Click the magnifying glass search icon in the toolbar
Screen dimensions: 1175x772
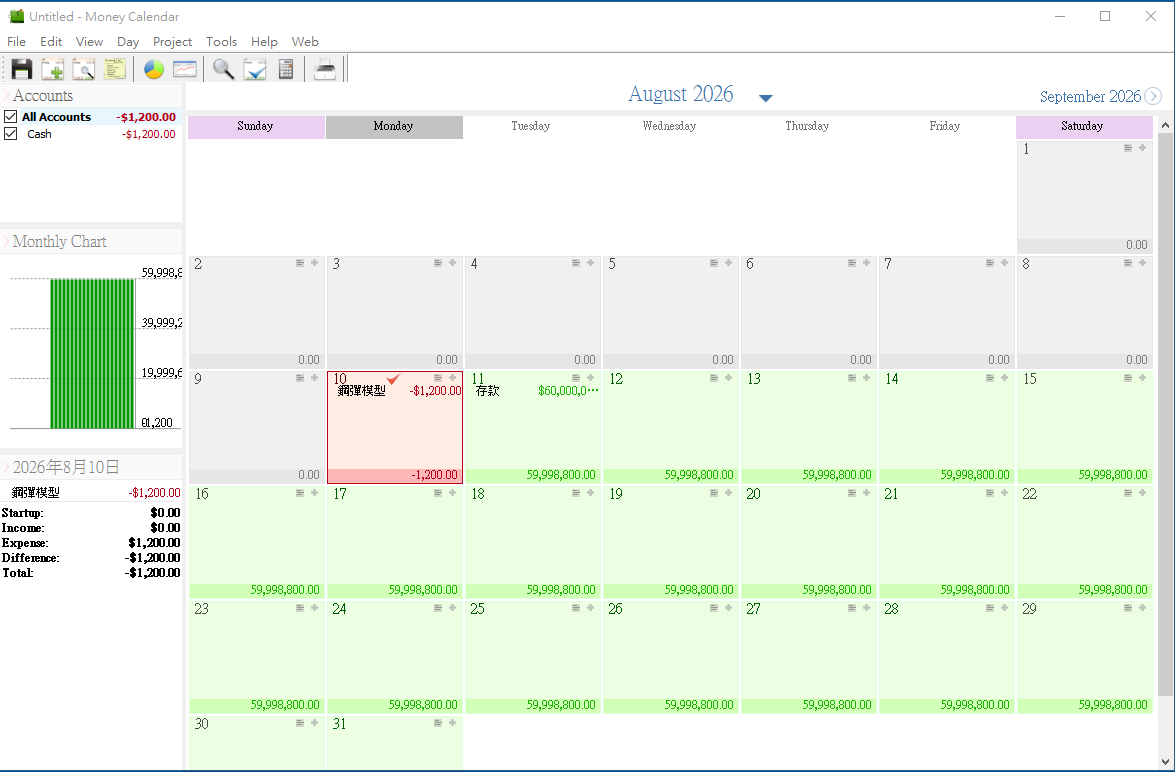(x=223, y=69)
